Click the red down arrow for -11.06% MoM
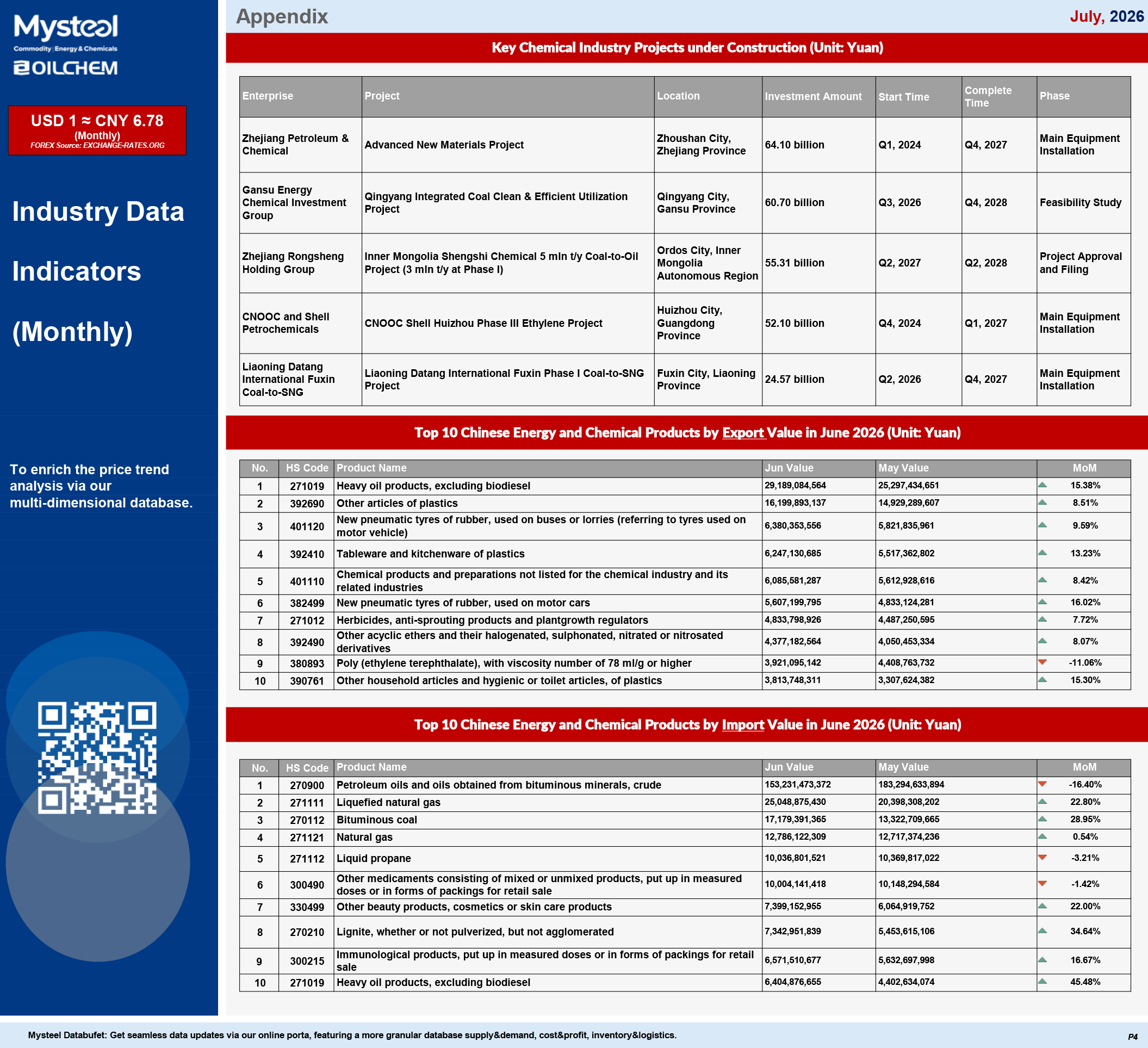Viewport: 1148px width, 1048px height. pyautogui.click(x=1042, y=662)
